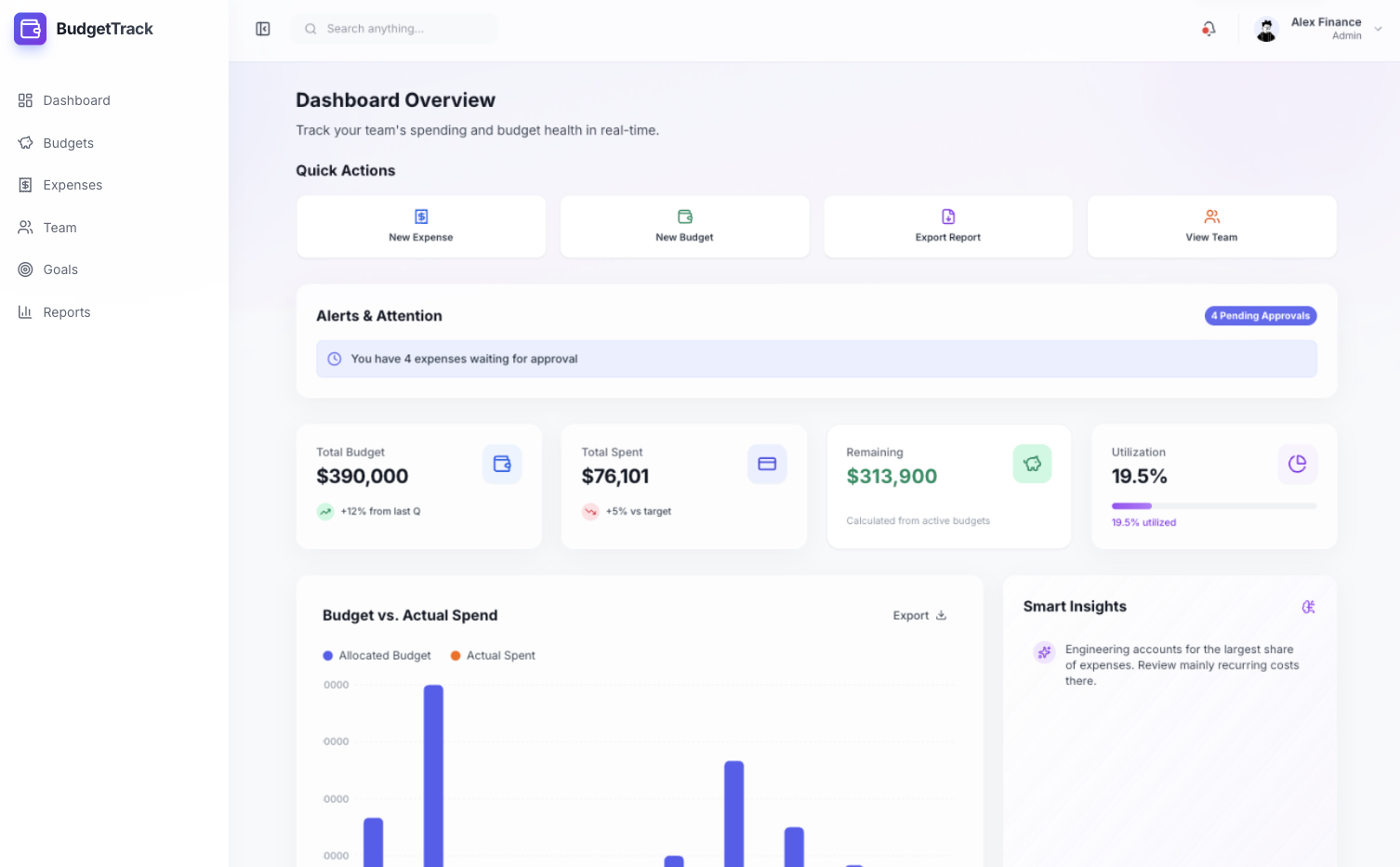Click the $313,900 Remaining value
This screenshot has width=1400, height=867.
(x=892, y=477)
